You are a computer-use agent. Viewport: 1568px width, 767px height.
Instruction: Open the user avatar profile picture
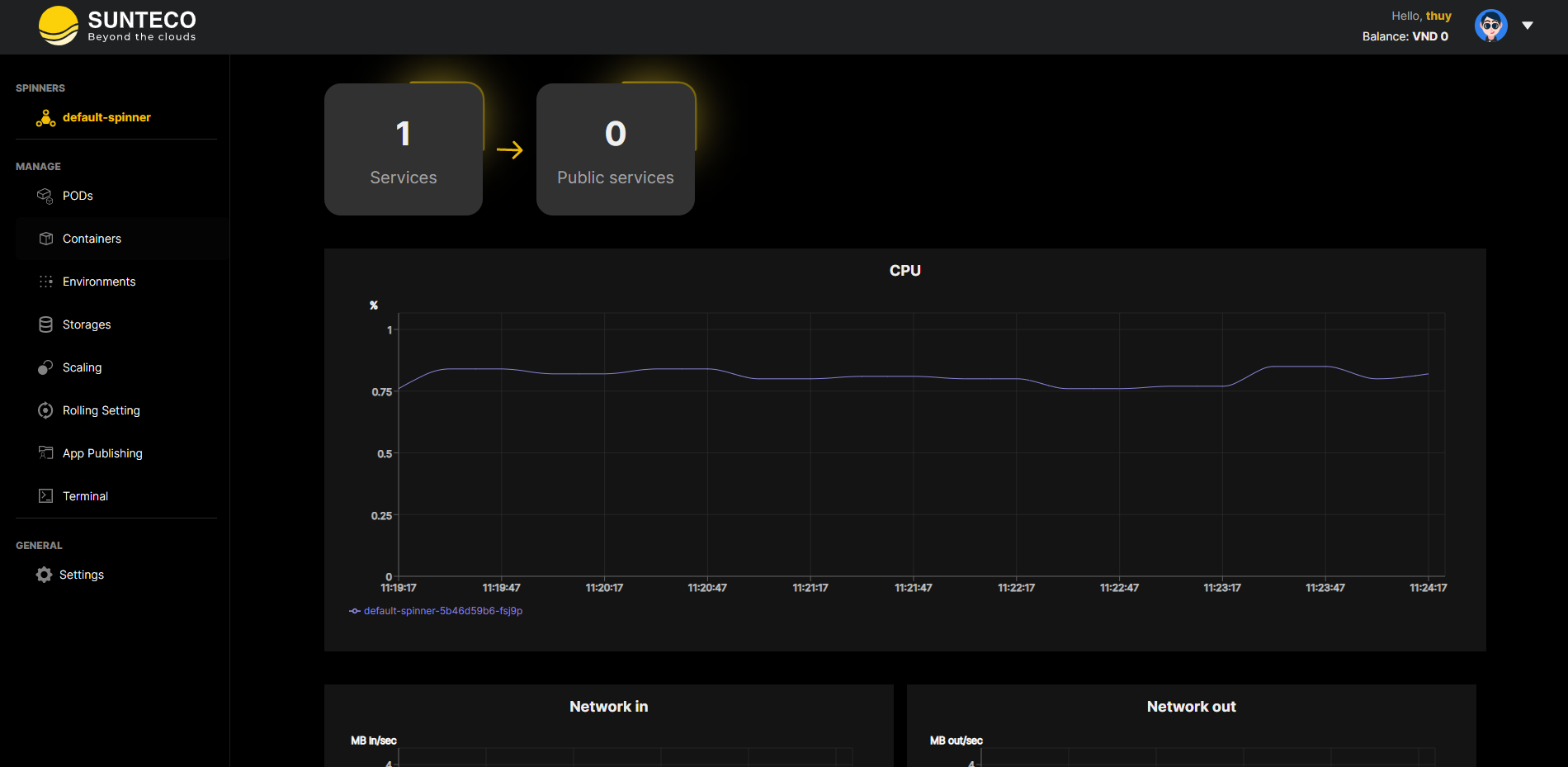click(x=1490, y=26)
